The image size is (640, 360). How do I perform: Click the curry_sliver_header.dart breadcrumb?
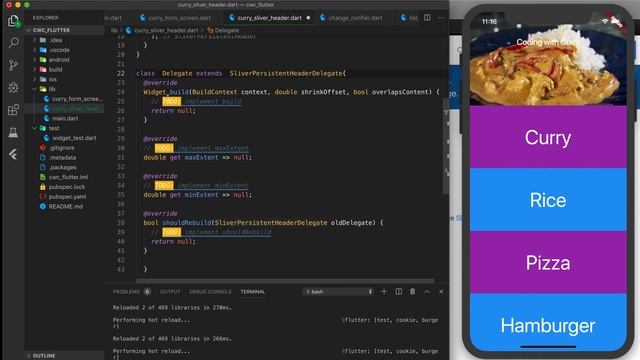click(162, 30)
